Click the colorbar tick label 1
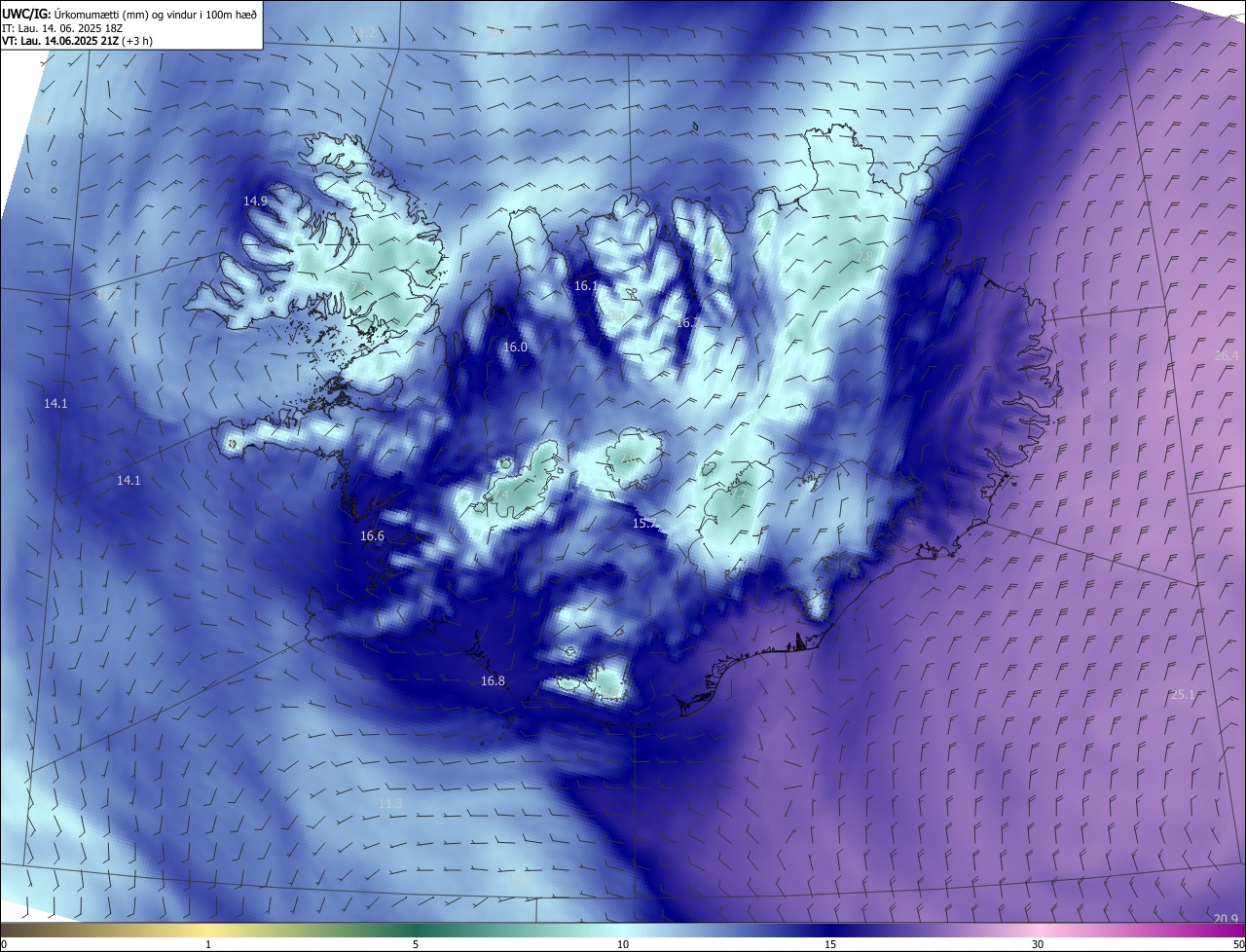This screenshot has height=952, width=1246. tap(208, 944)
